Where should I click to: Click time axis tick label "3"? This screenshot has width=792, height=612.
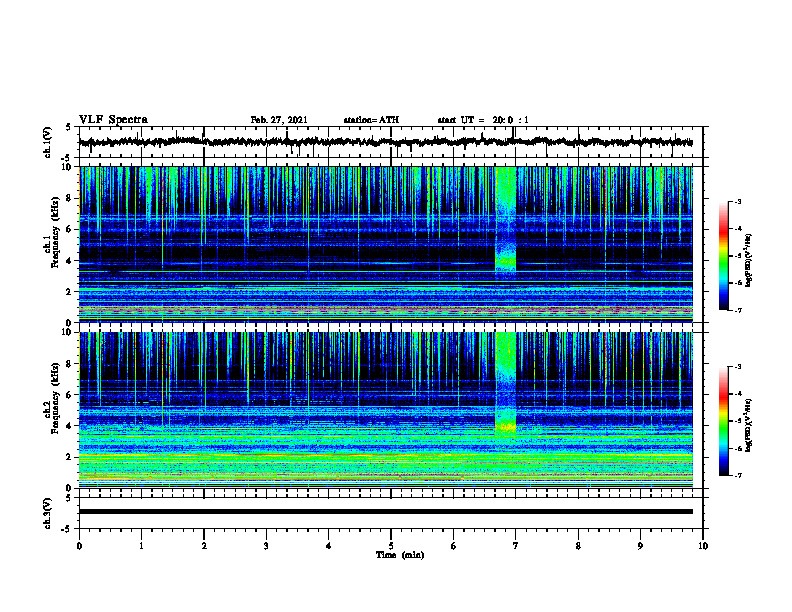coord(266,546)
